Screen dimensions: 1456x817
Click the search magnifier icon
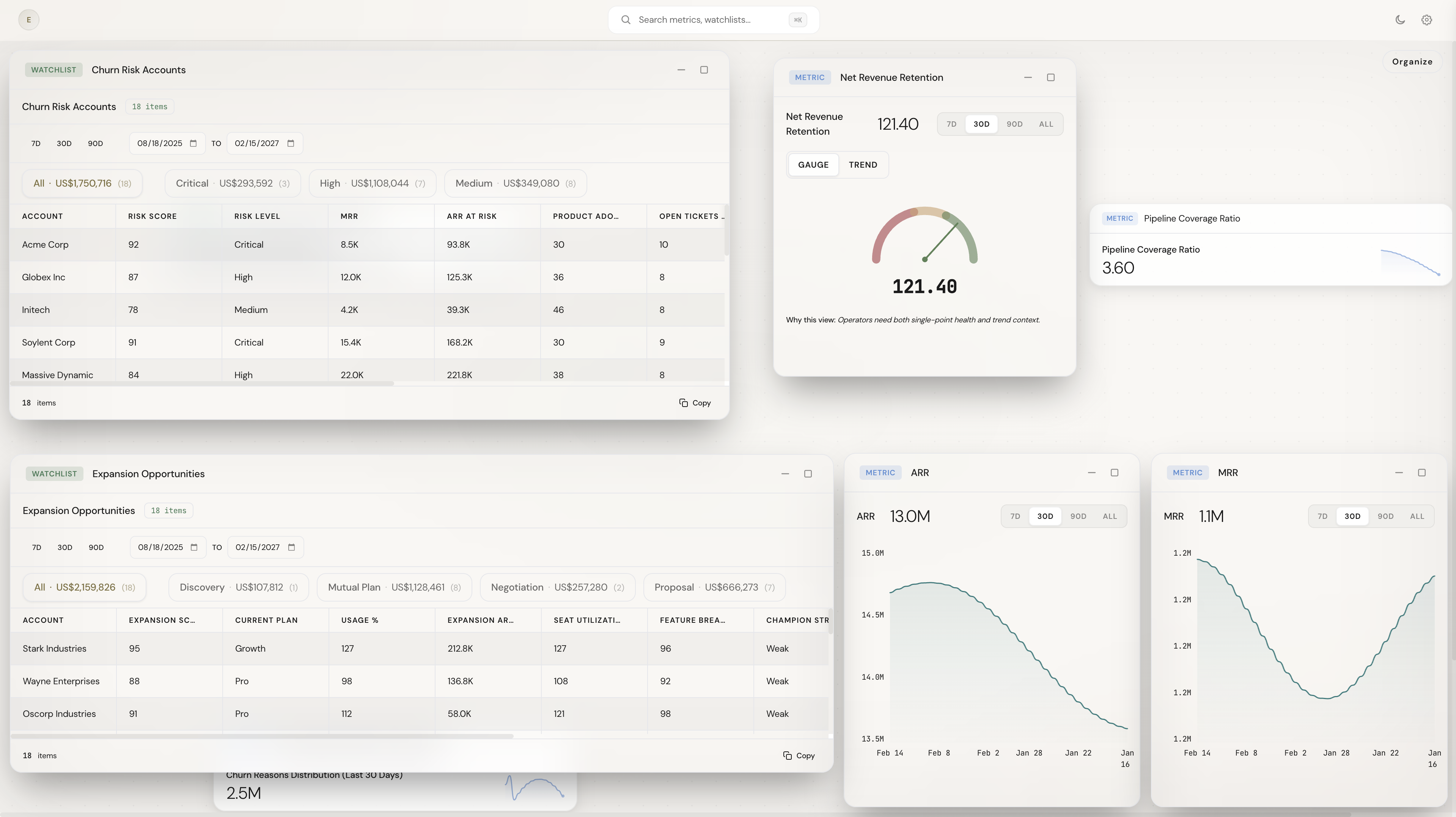coord(626,20)
